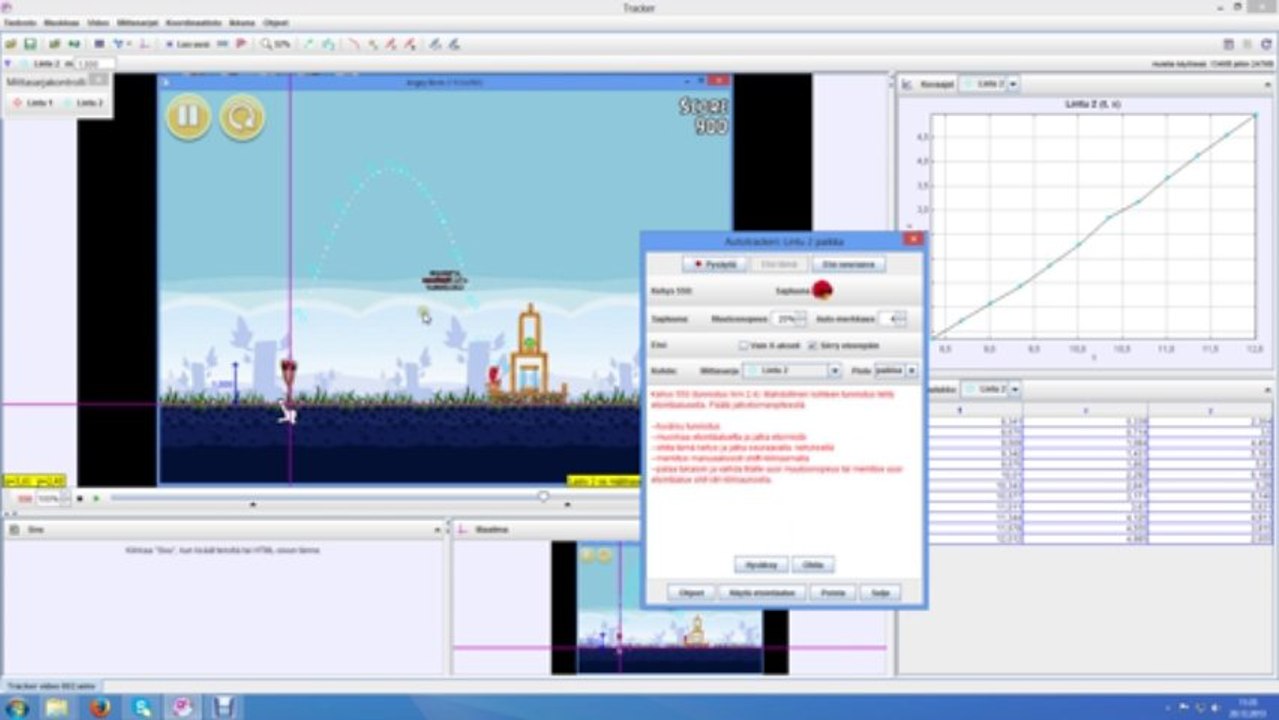Click the Ohita button in Autotracker
1279x720 pixels.
tap(813, 565)
